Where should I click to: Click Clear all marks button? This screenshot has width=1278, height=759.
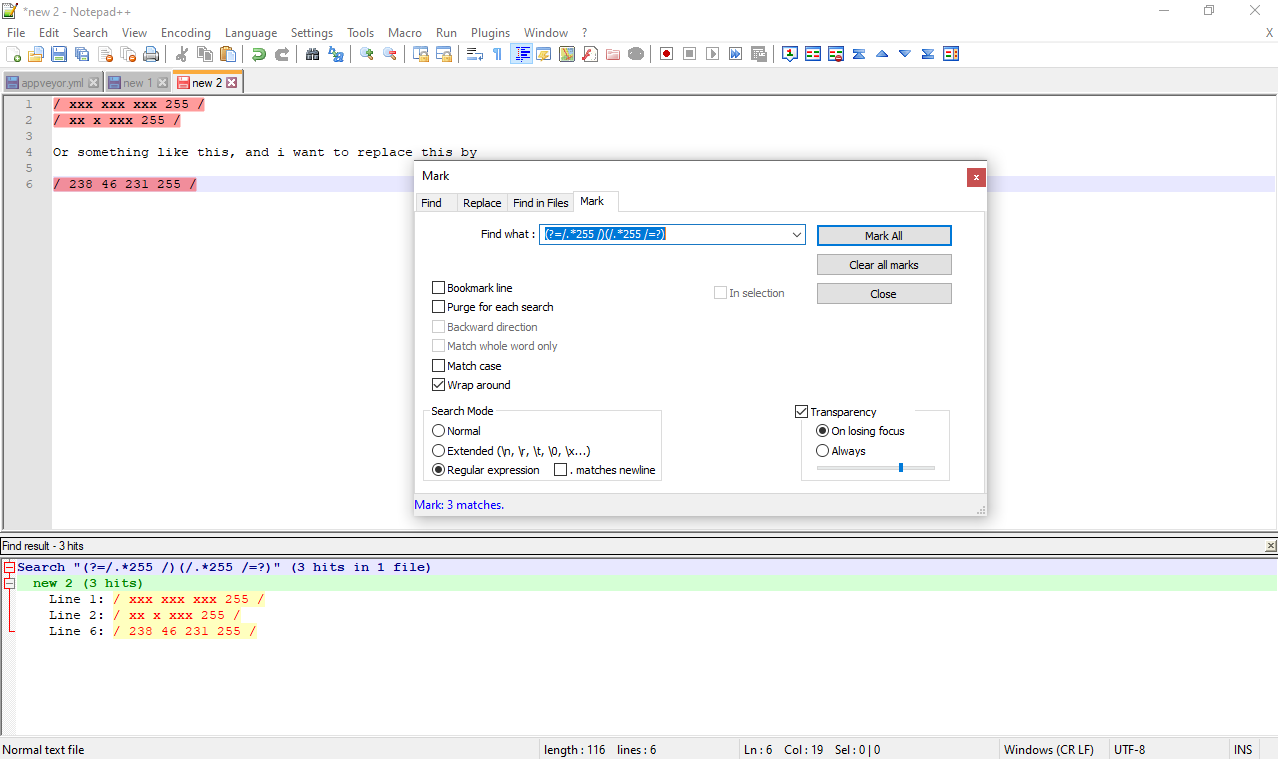(x=884, y=265)
